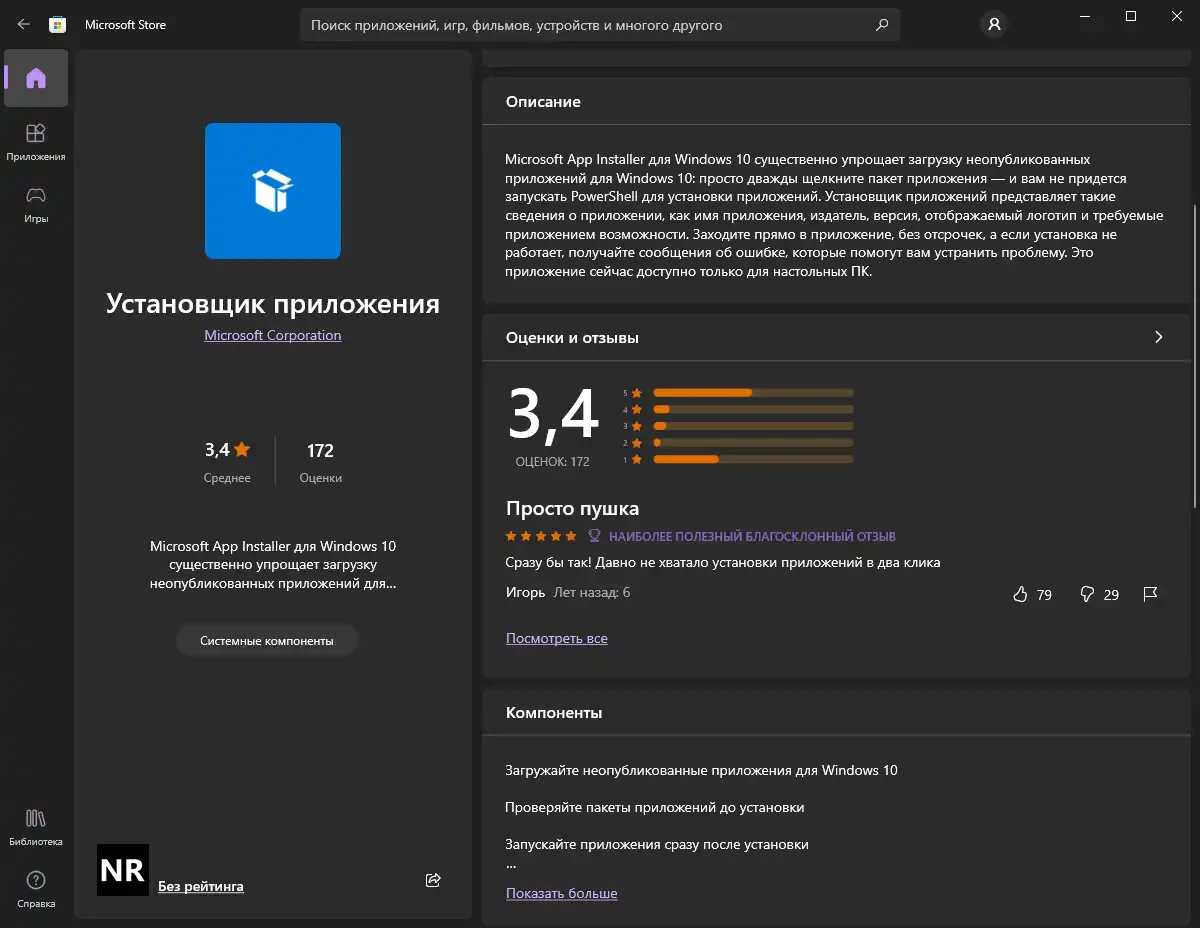
Task: Open the Без рейтинга link
Action: [x=201, y=886]
